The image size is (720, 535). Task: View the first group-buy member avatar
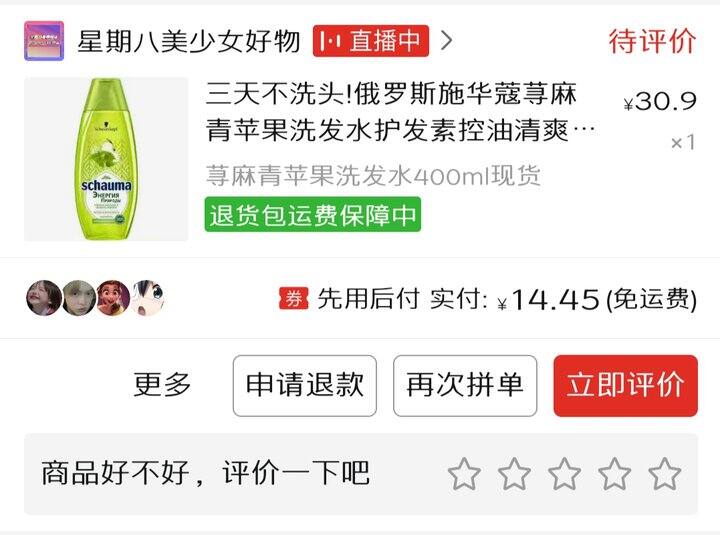pyautogui.click(x=44, y=298)
